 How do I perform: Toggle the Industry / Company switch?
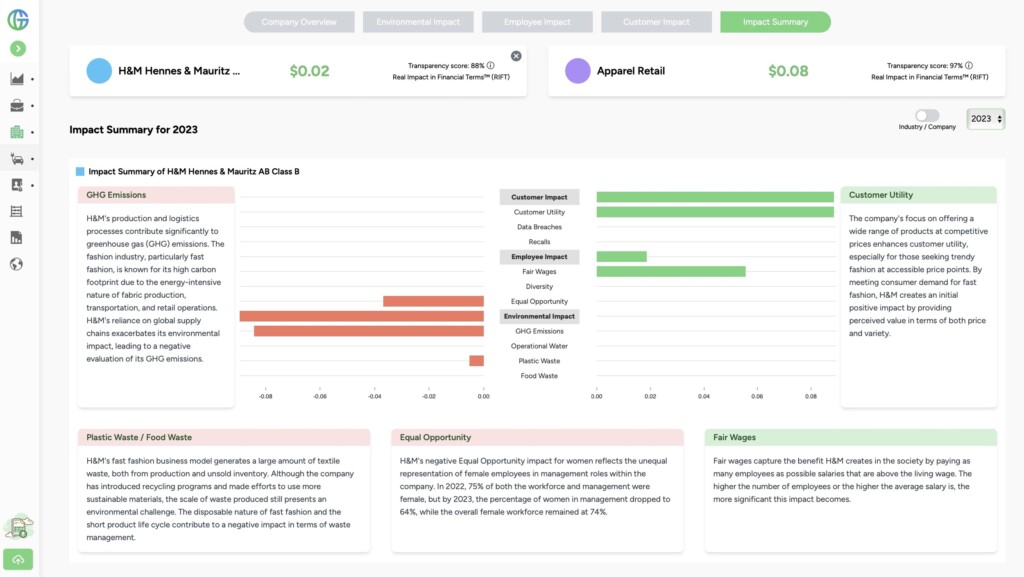click(x=927, y=116)
